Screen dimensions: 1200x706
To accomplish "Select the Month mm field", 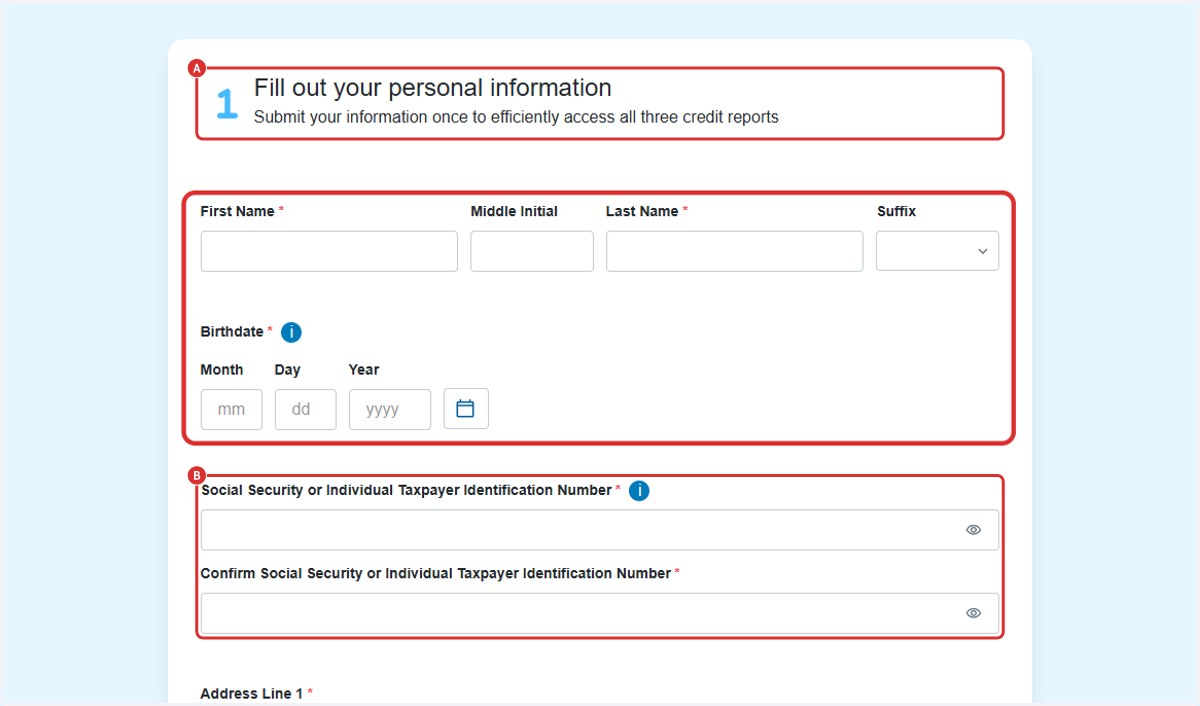I will coord(231,409).
